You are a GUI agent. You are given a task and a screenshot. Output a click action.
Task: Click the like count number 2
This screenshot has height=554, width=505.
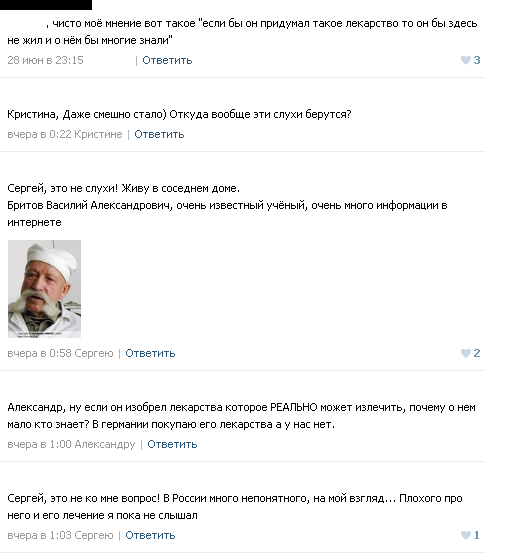(477, 353)
